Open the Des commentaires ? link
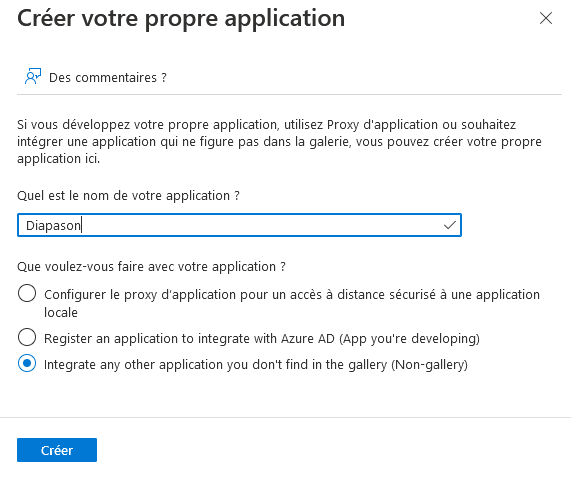Image resolution: width=571 pixels, height=480 pixels. pyautogui.click(x=107, y=78)
